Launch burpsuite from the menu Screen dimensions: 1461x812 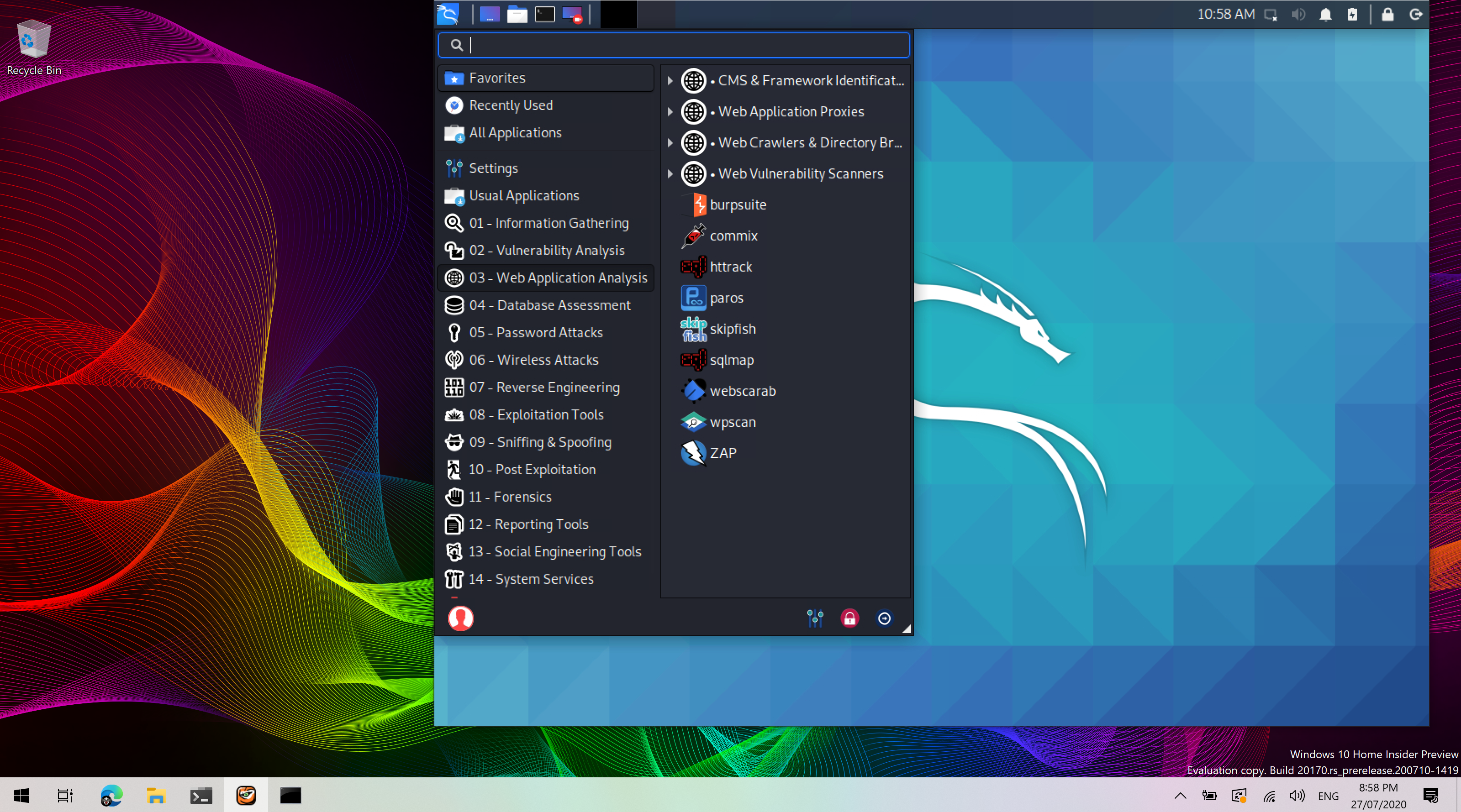(x=737, y=204)
